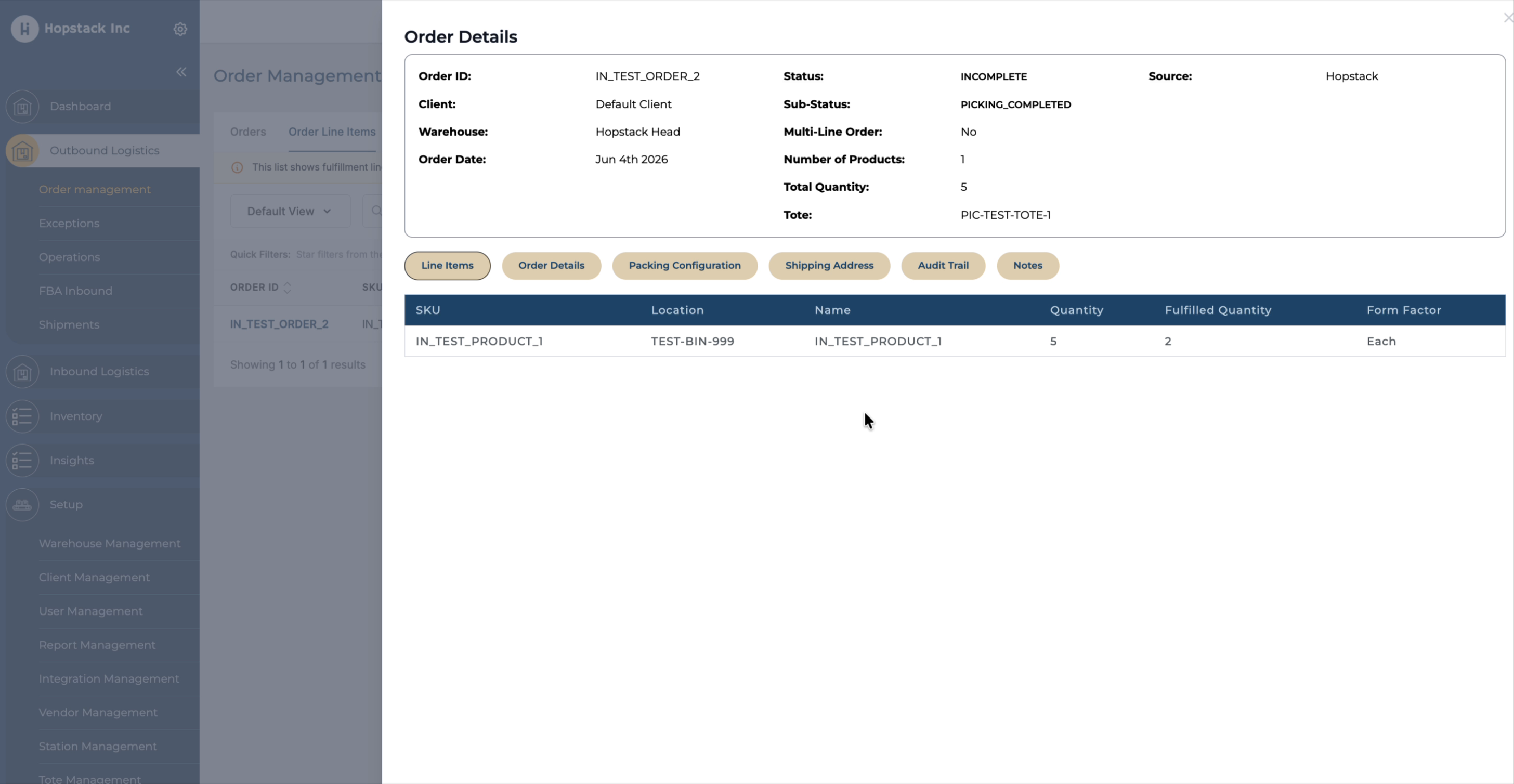1514x784 pixels.
Task: Open Station Management
Action: pos(98,747)
